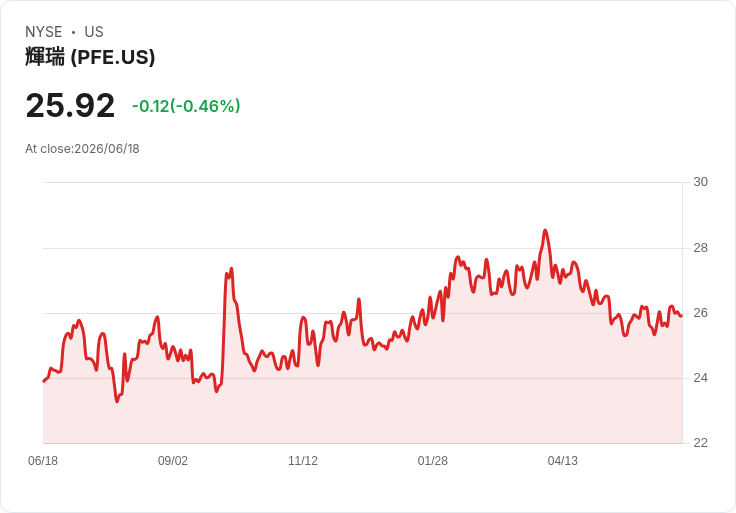Click the NYSE exchange label
Image resolution: width=736 pixels, height=513 pixels.
(44, 32)
